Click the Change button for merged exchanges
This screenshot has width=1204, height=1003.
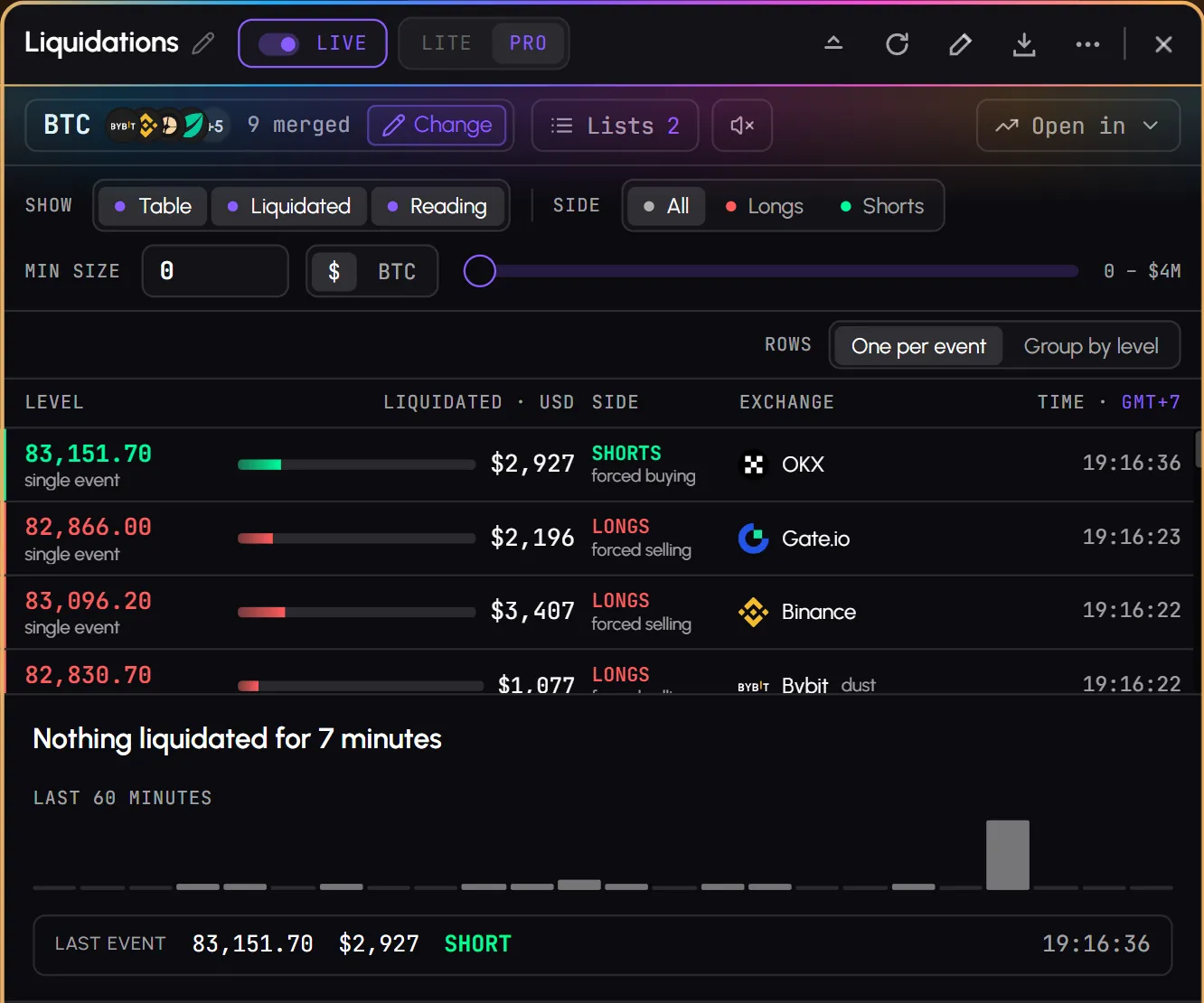point(437,125)
